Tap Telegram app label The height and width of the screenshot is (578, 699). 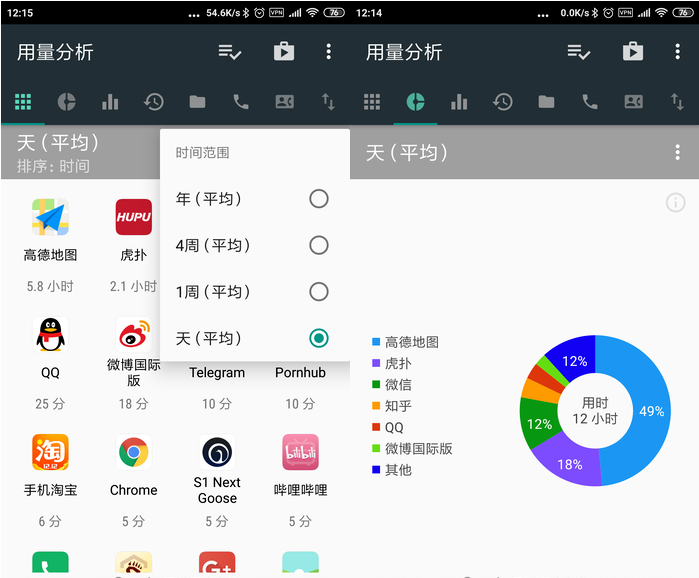point(217,373)
